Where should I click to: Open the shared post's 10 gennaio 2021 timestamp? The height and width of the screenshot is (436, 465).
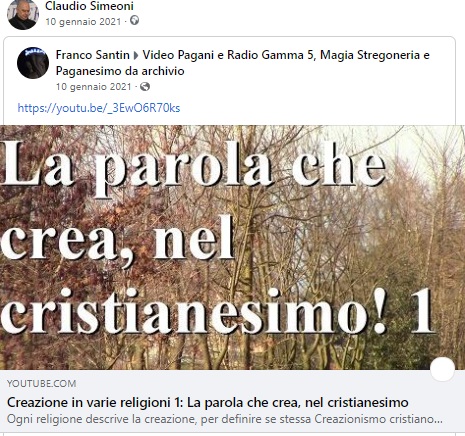[x=94, y=87]
